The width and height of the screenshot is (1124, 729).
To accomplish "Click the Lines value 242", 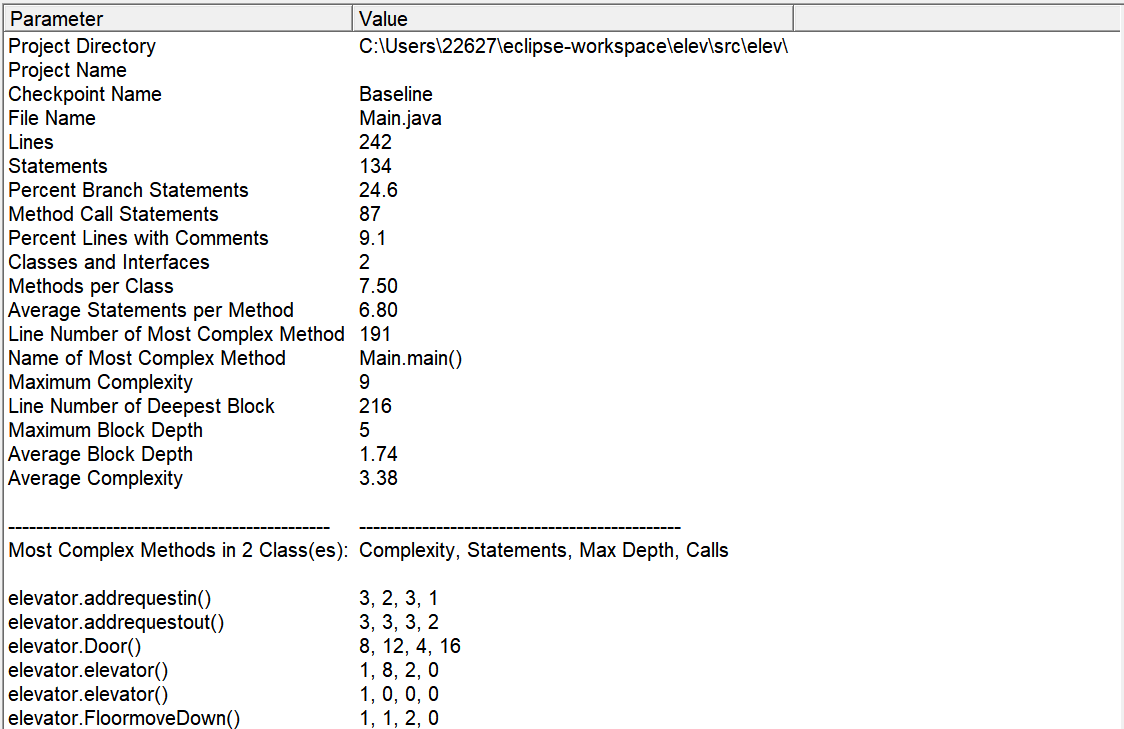I will tap(375, 143).
